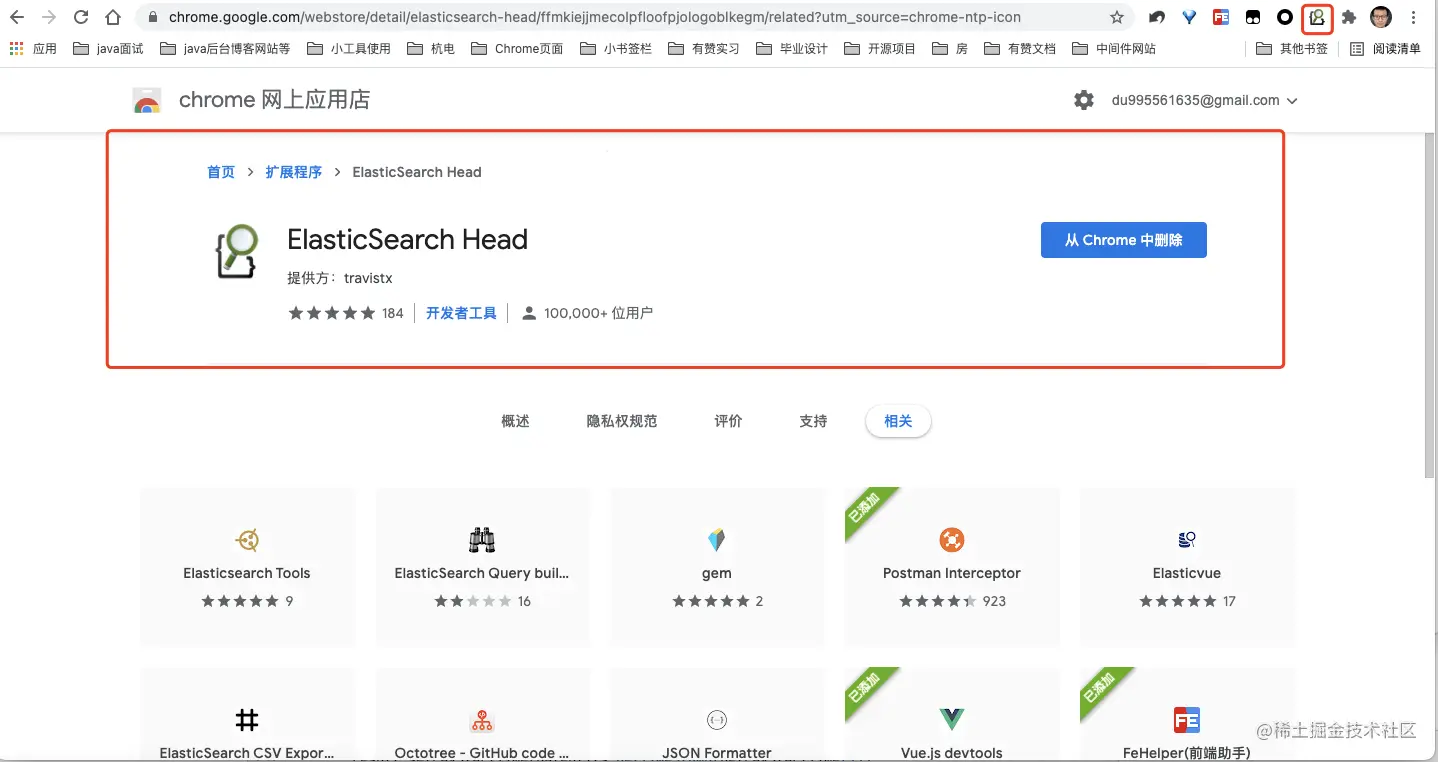Image resolution: width=1438 pixels, height=762 pixels.
Task: Open the 其他书签 folder
Action: (x=1292, y=48)
